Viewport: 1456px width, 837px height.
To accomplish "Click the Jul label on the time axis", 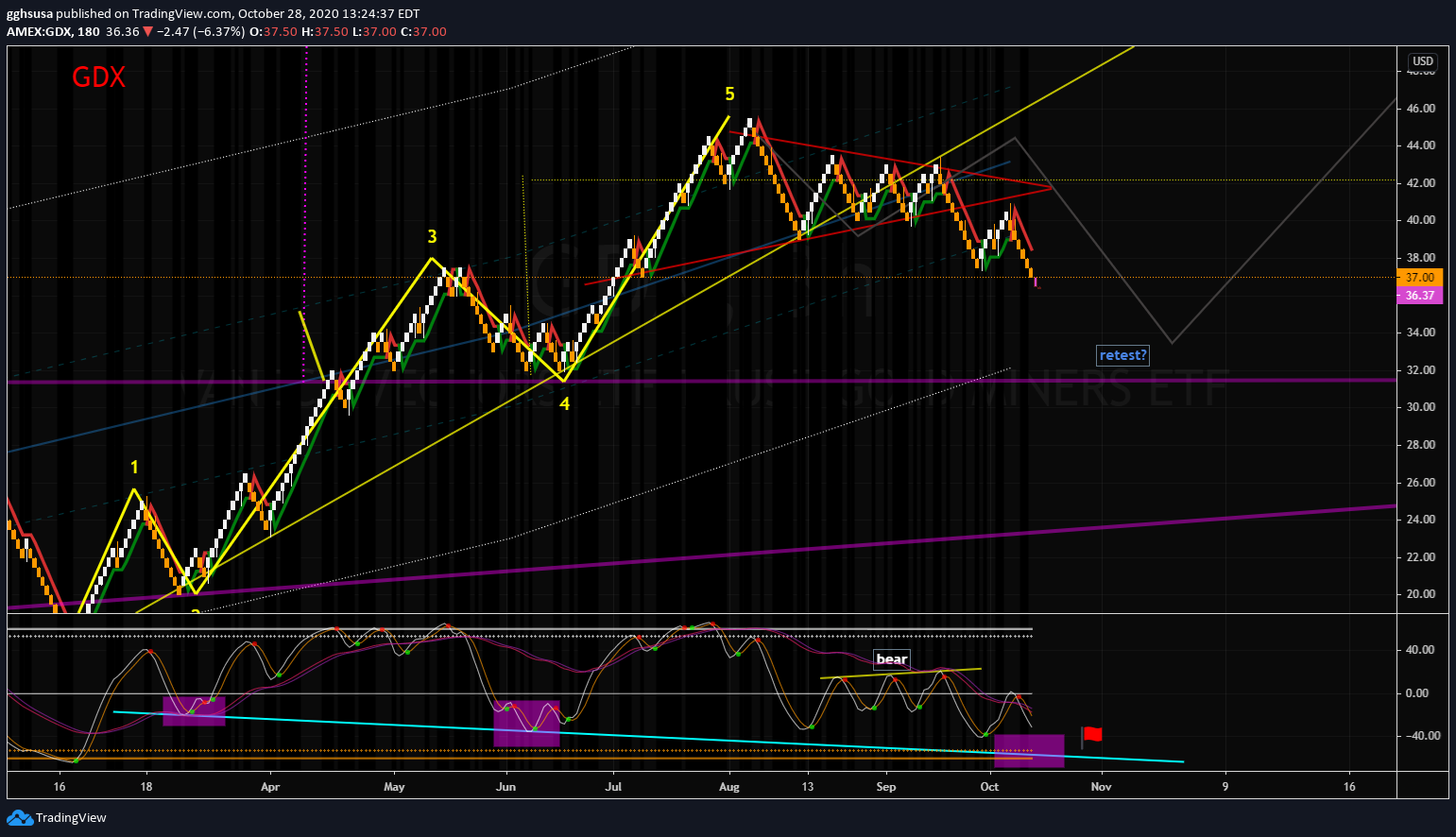I will pyautogui.click(x=613, y=787).
